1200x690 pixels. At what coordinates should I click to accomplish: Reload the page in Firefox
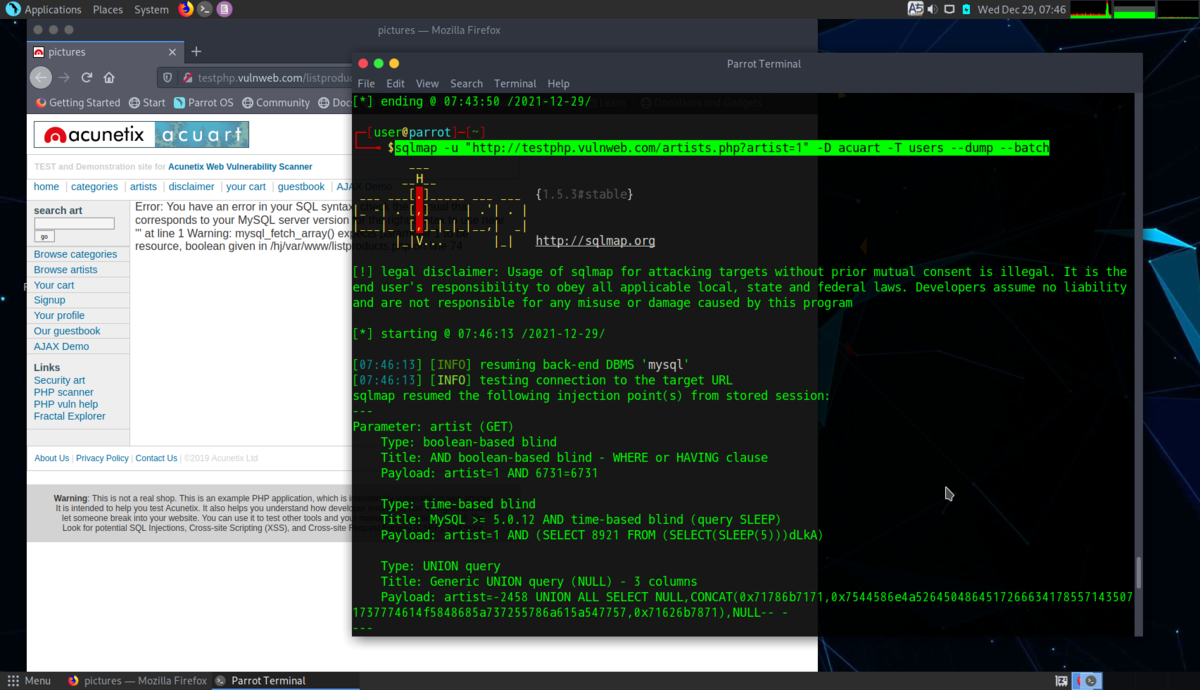[87, 77]
